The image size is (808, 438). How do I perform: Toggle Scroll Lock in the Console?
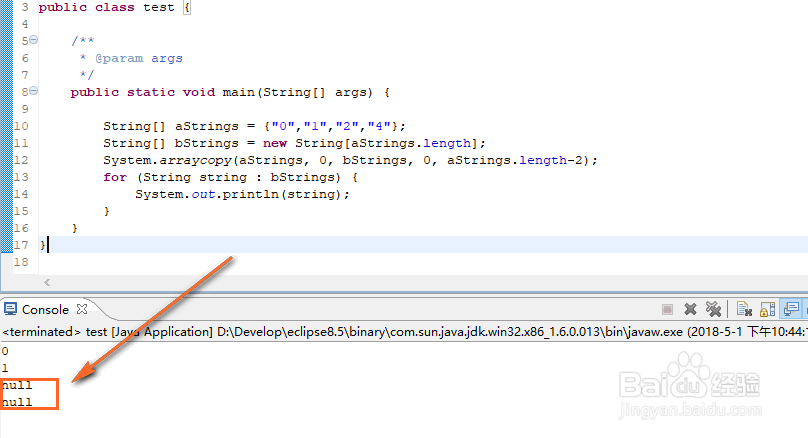pos(767,309)
